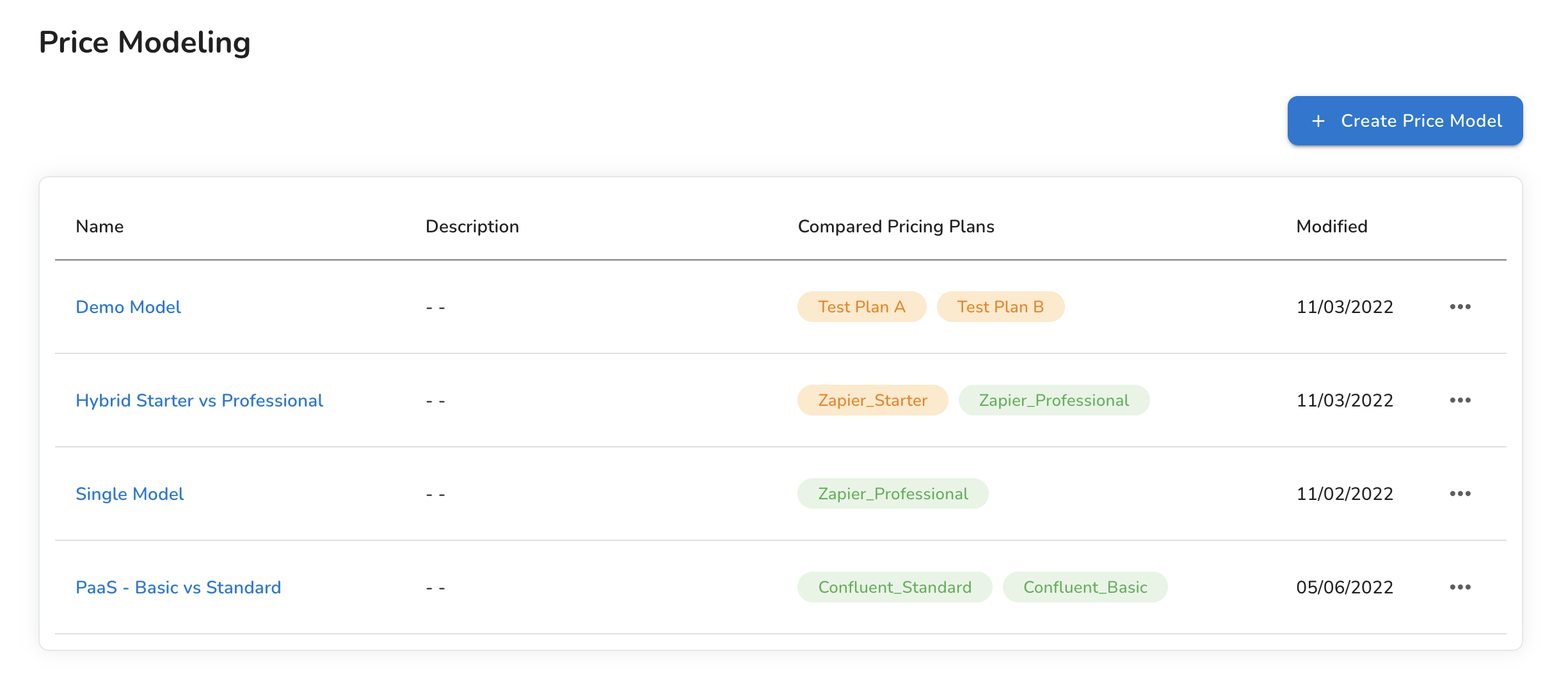Click the Description column header
Image resolution: width=1568 pixels, height=676 pixels.
pyautogui.click(x=472, y=227)
